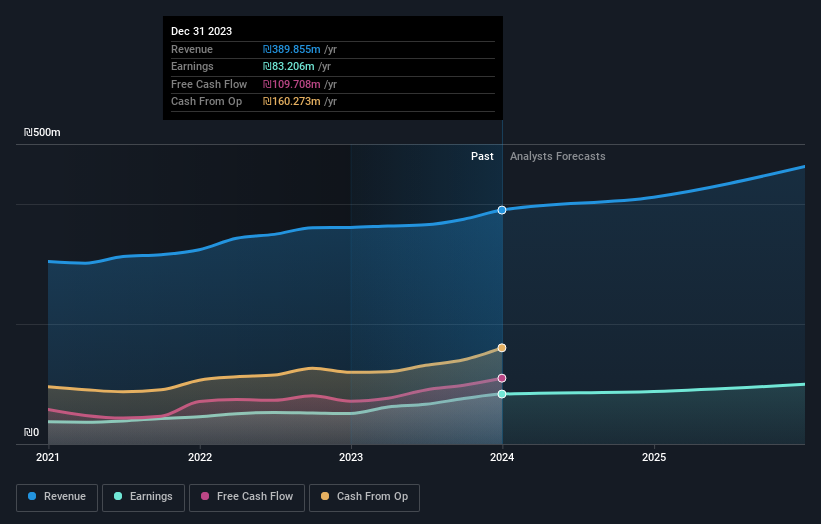
Task: Click the Revenue row label in tooltip
Action: pyautogui.click(x=192, y=49)
